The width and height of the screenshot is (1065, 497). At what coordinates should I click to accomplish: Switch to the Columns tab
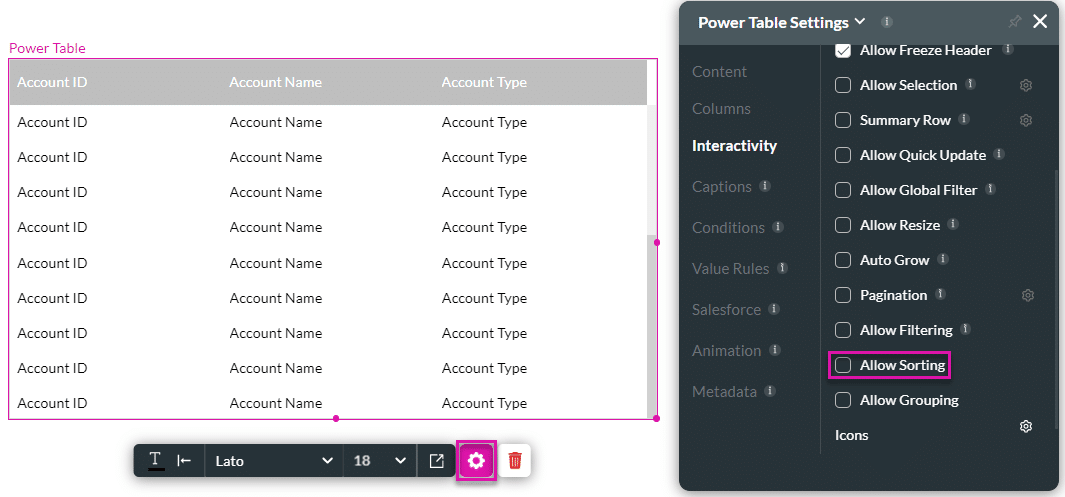point(721,109)
